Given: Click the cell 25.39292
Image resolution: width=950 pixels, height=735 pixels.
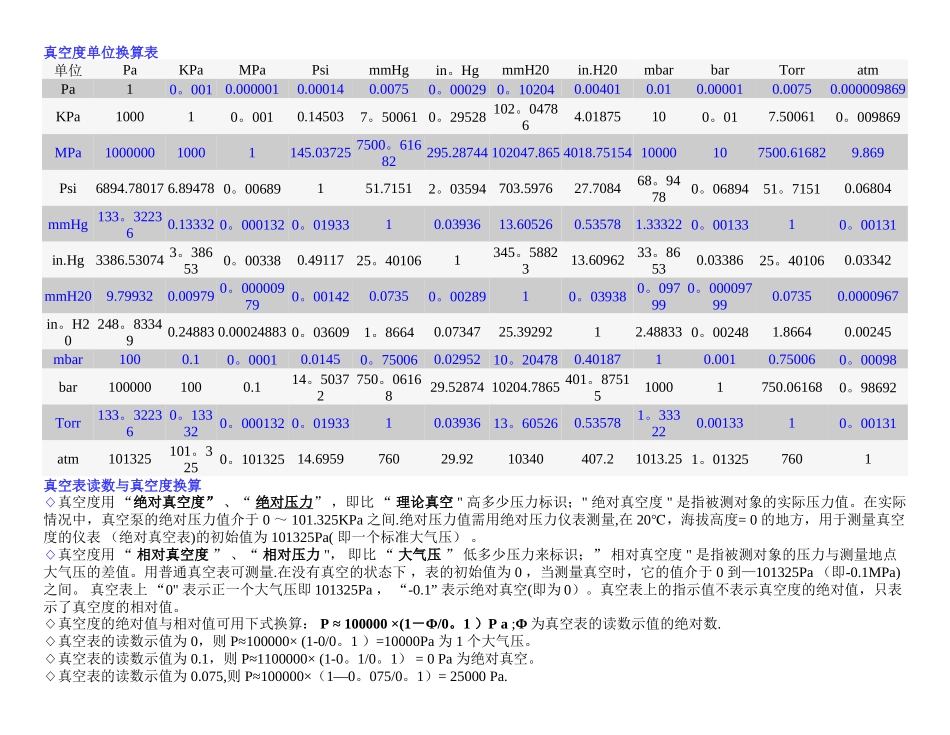Looking at the screenshot, I should point(525,332).
